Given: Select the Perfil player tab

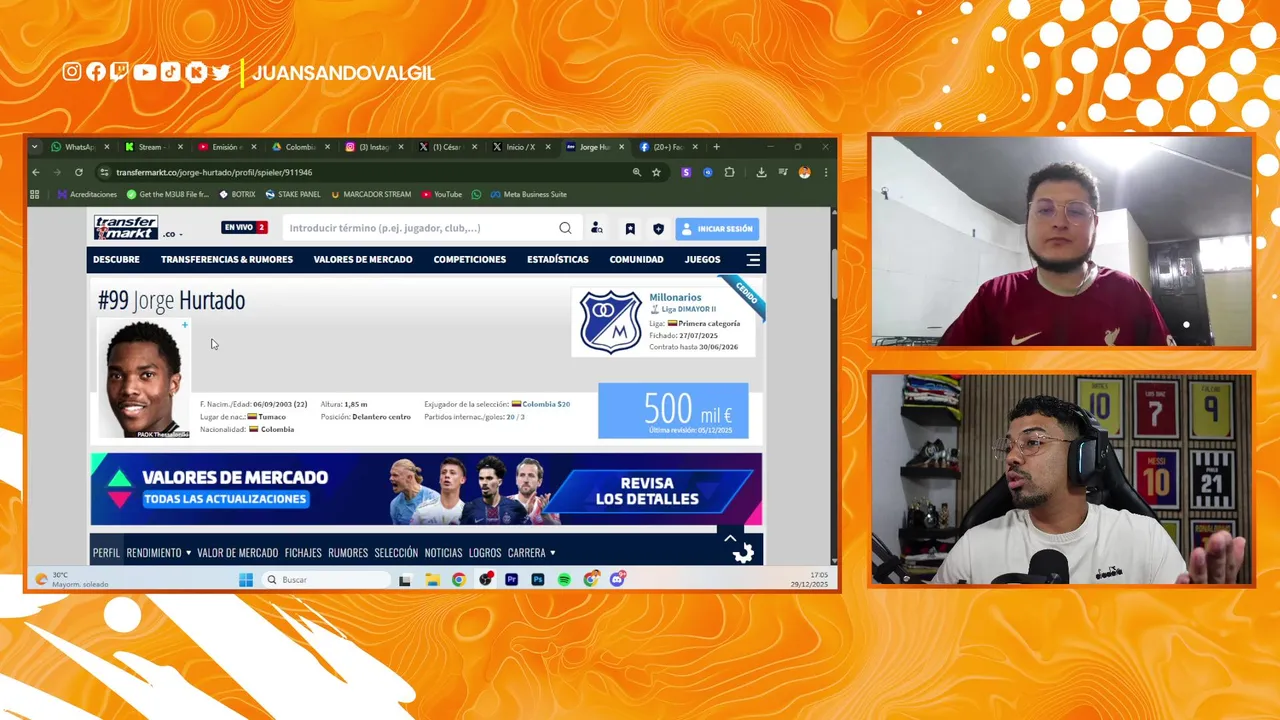Looking at the screenshot, I should point(106,553).
